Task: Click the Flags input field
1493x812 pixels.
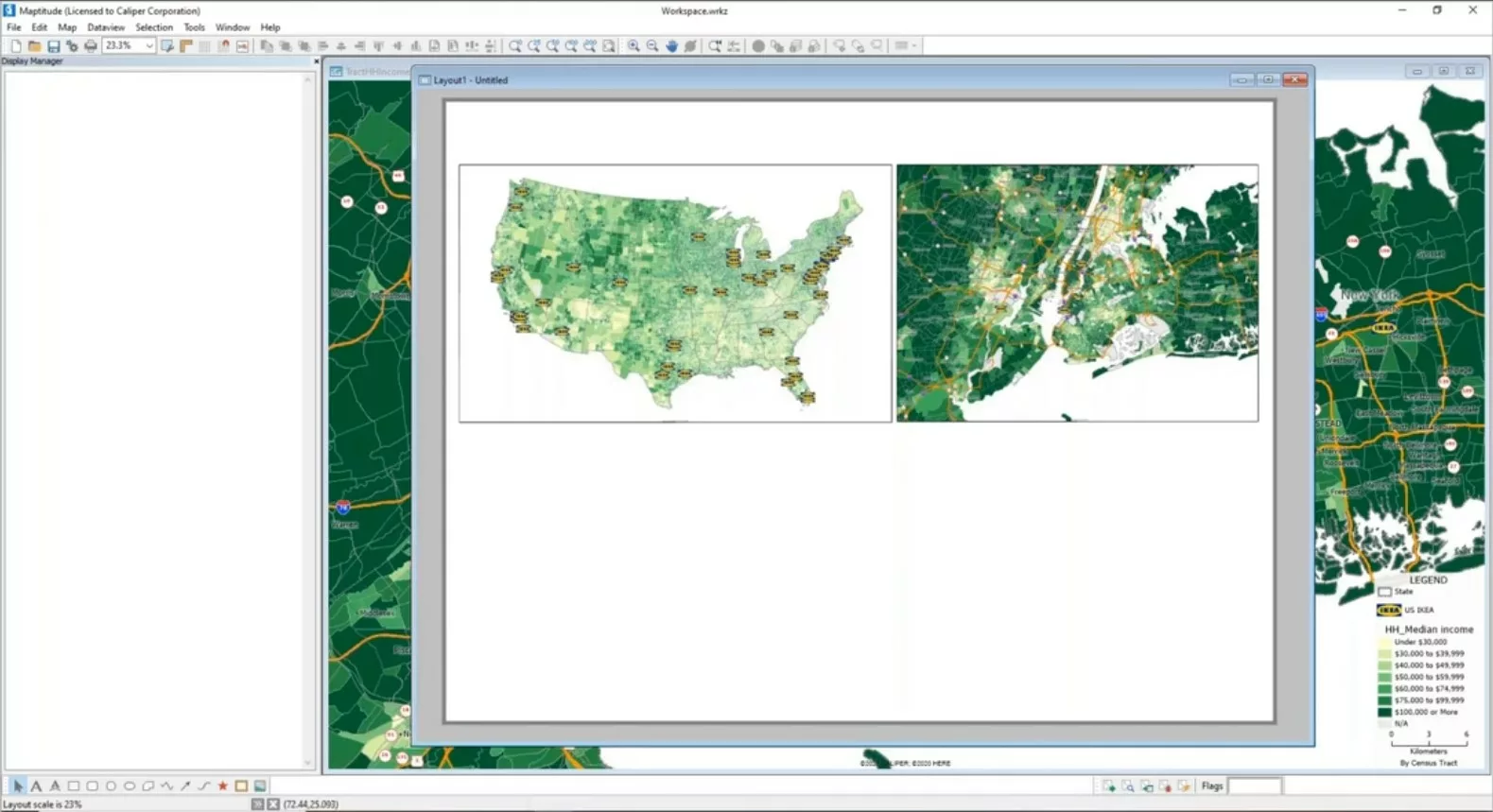Action: (1254, 786)
